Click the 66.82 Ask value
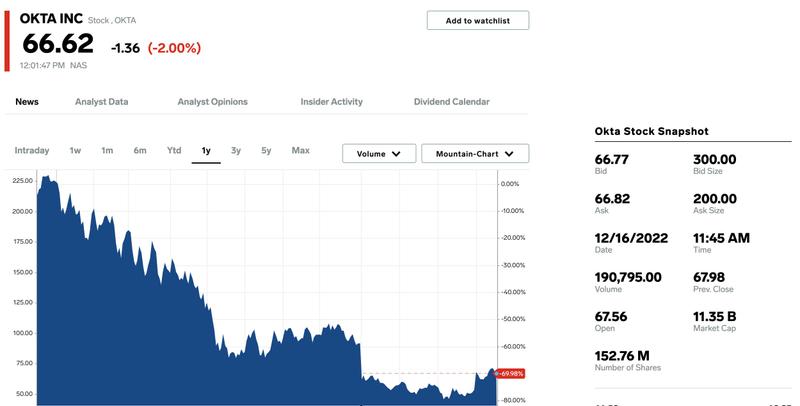 point(612,199)
